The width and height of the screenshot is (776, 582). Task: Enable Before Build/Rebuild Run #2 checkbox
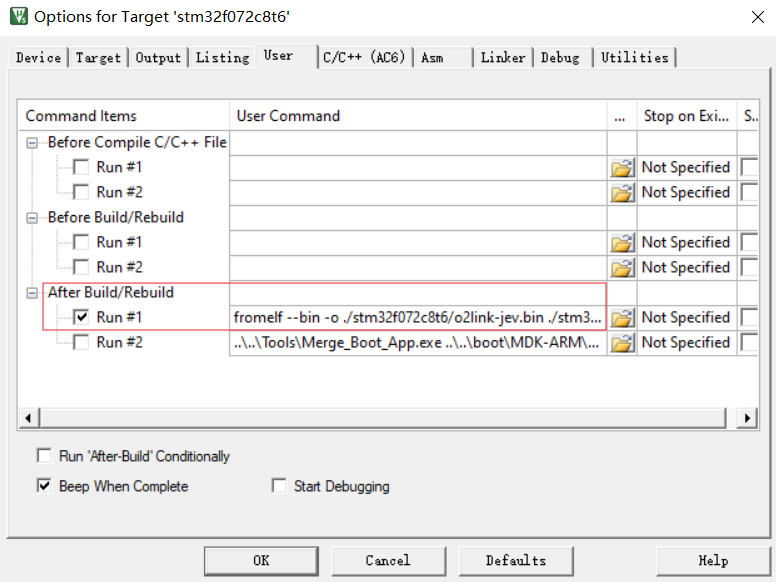click(81, 267)
